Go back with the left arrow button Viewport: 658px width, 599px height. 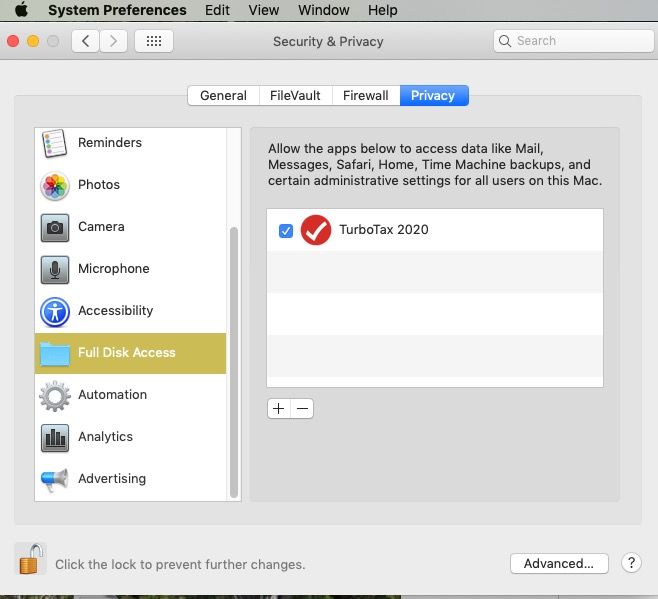(86, 41)
